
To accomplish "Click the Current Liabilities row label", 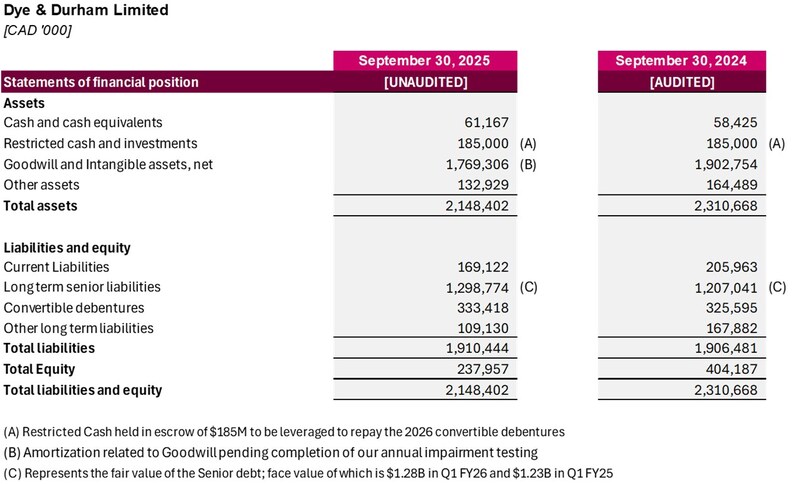I will tap(56, 267).
